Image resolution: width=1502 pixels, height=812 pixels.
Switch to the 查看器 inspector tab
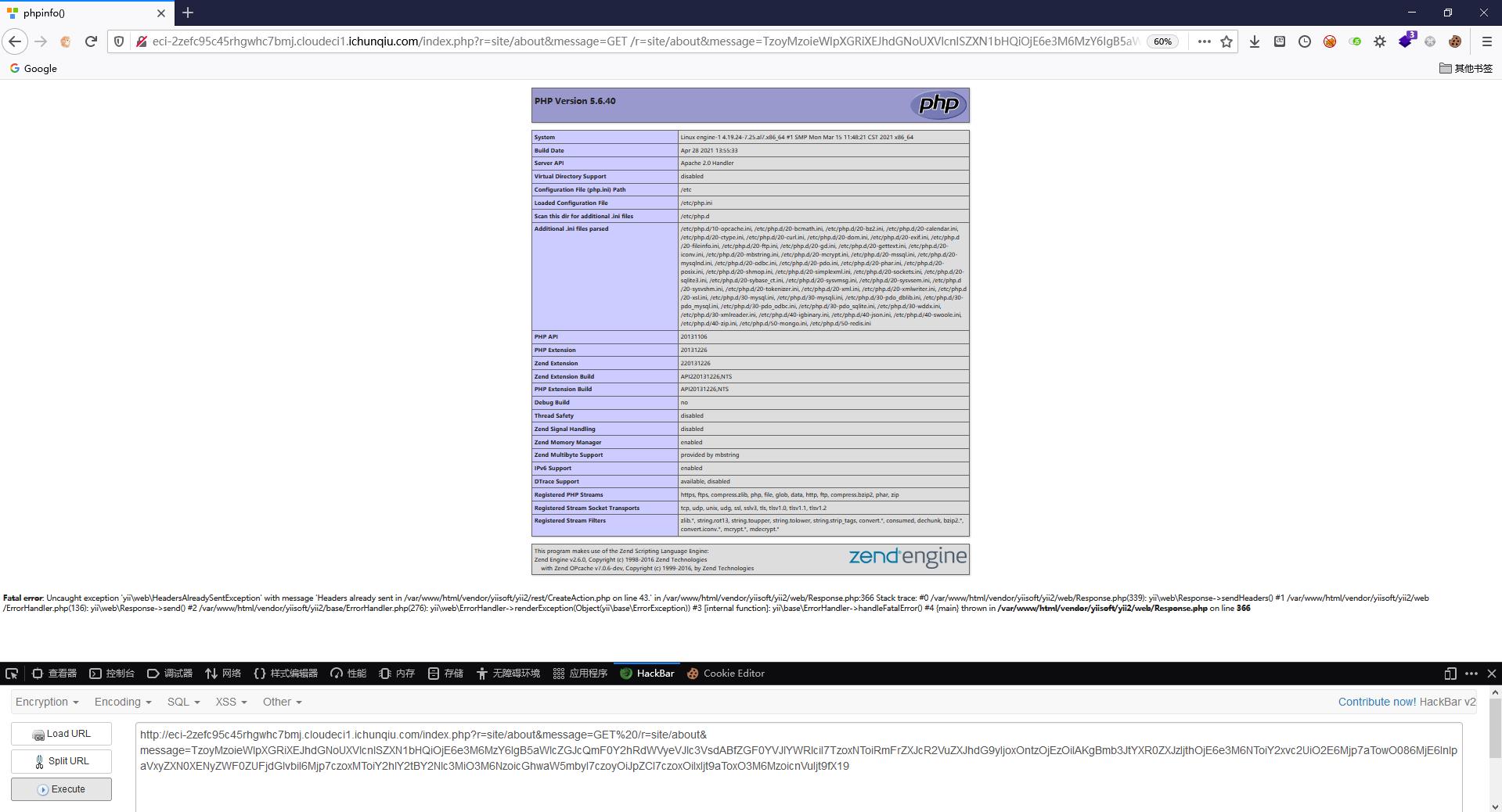coord(54,674)
